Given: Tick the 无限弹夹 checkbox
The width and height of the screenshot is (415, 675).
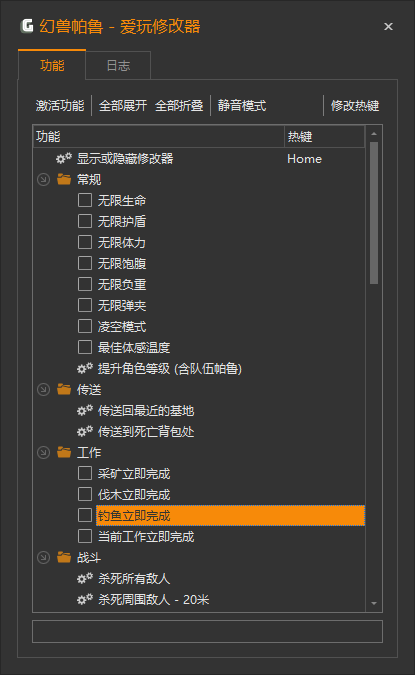Looking at the screenshot, I should point(85,305).
